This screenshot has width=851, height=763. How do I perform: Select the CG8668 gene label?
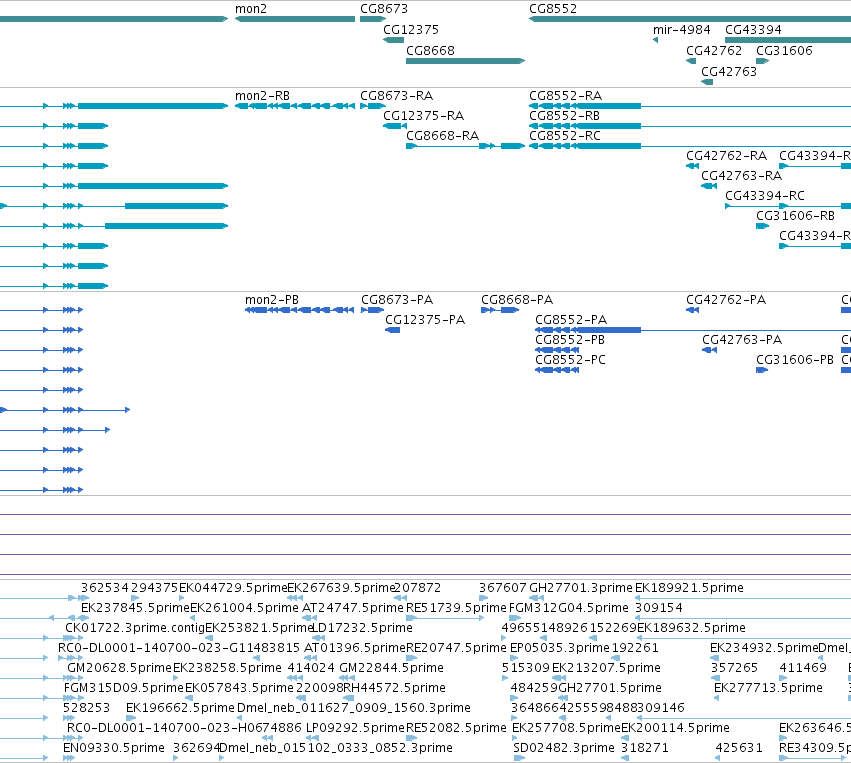[430, 50]
